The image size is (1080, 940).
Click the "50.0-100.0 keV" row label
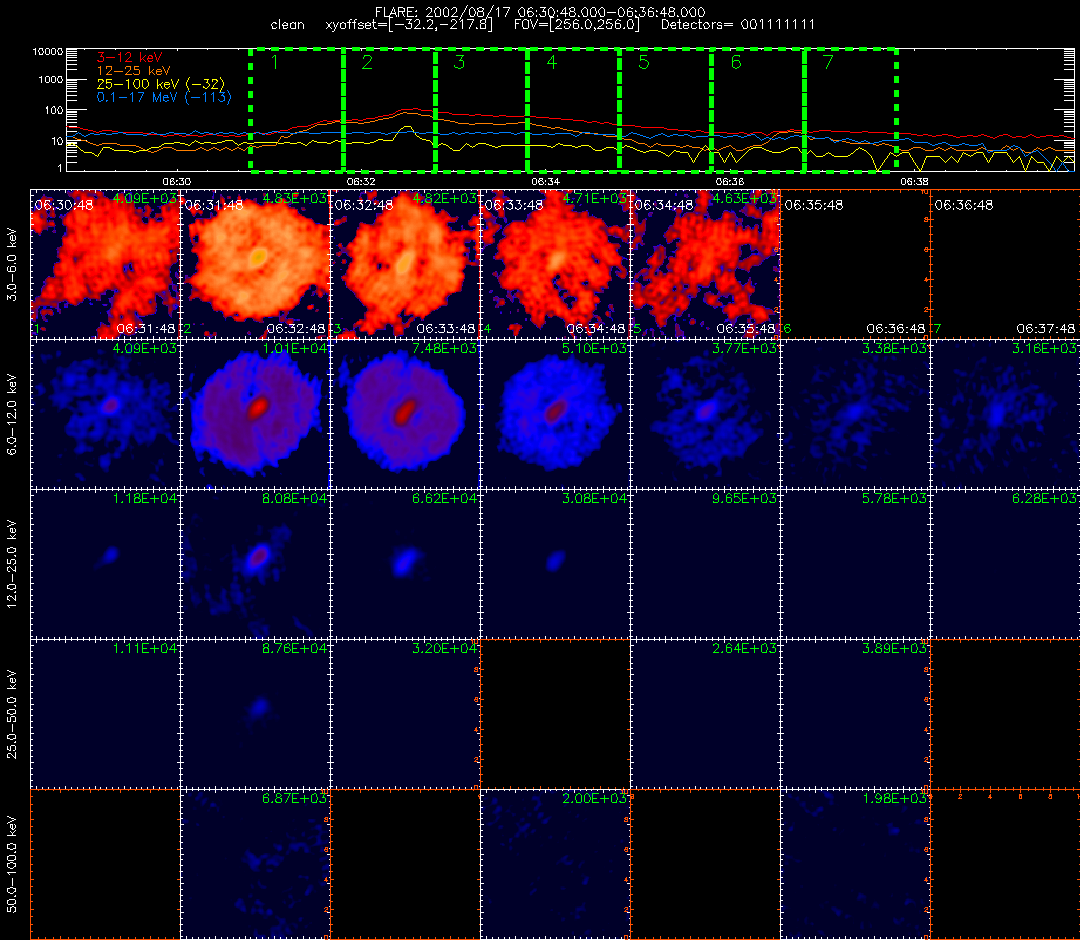pyautogui.click(x=12, y=864)
